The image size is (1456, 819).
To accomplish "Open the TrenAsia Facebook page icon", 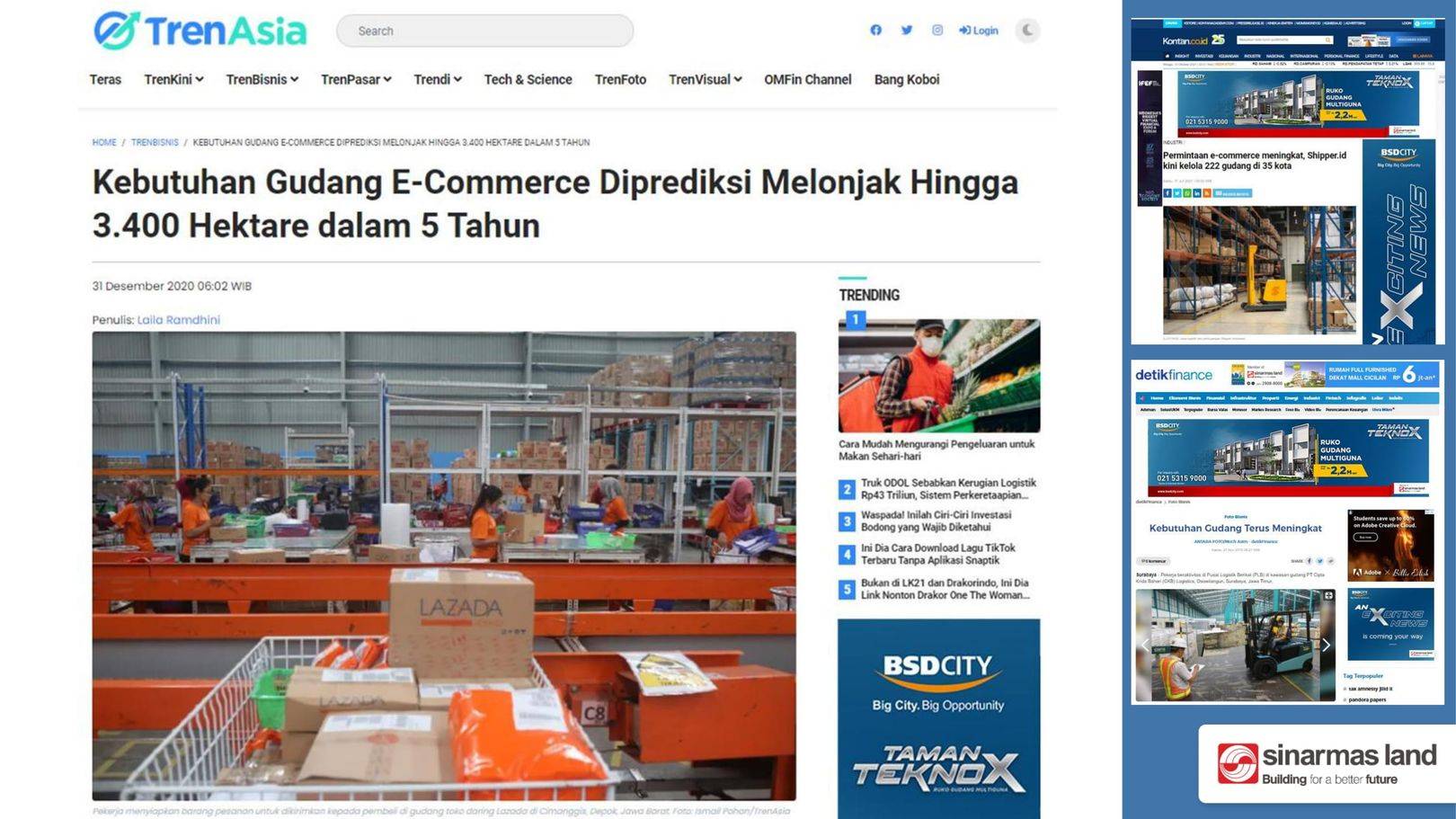I will click(x=875, y=30).
